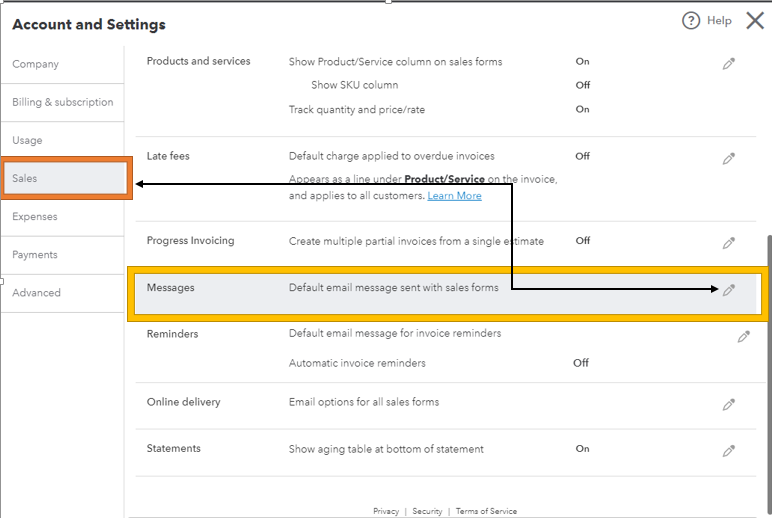Image resolution: width=772 pixels, height=518 pixels.
Task: Switch to the Payments tab
Action: point(35,255)
